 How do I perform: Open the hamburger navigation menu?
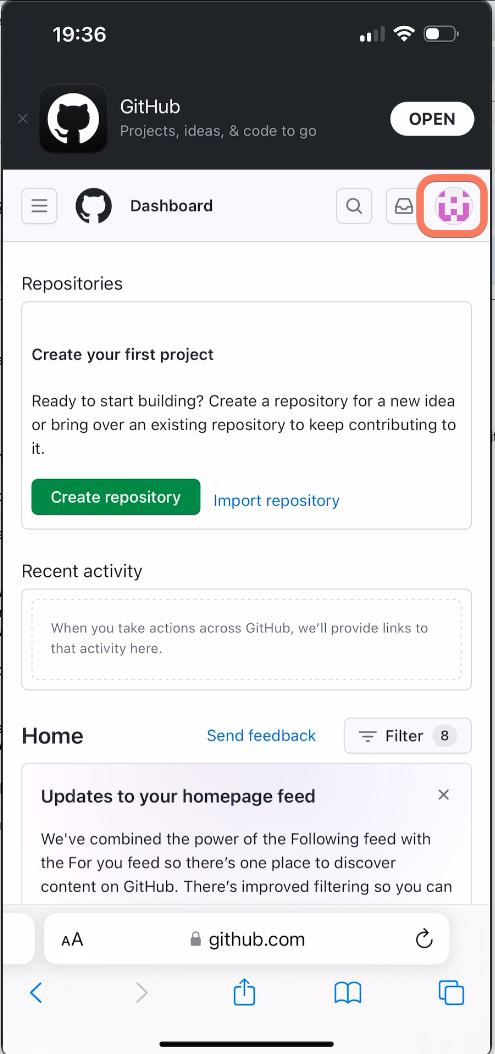click(39, 206)
